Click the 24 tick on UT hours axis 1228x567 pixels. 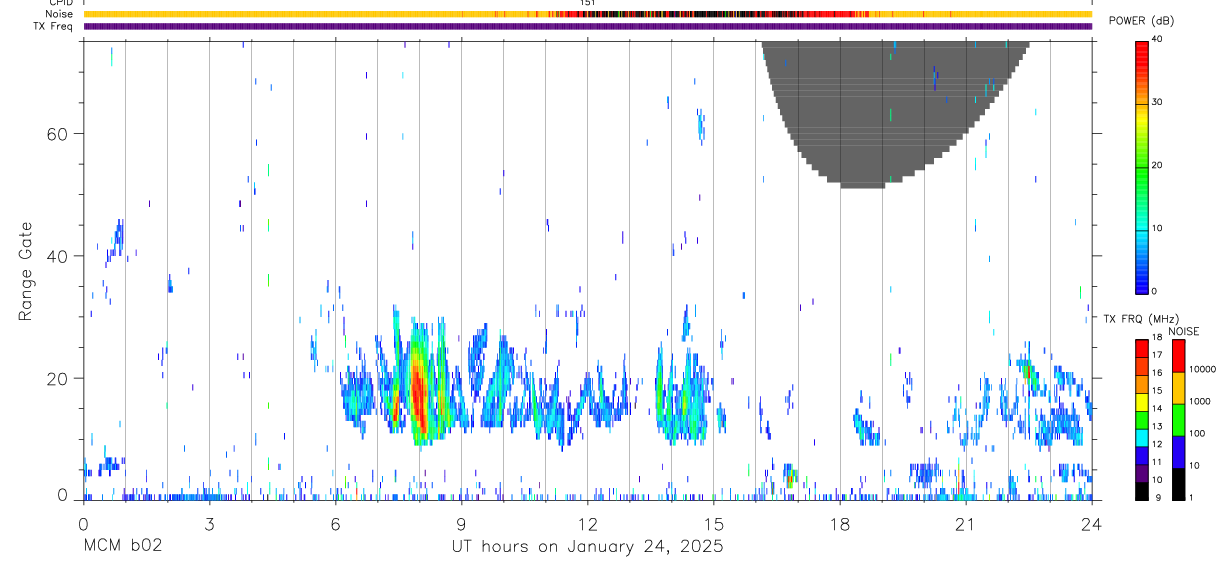1092,523
